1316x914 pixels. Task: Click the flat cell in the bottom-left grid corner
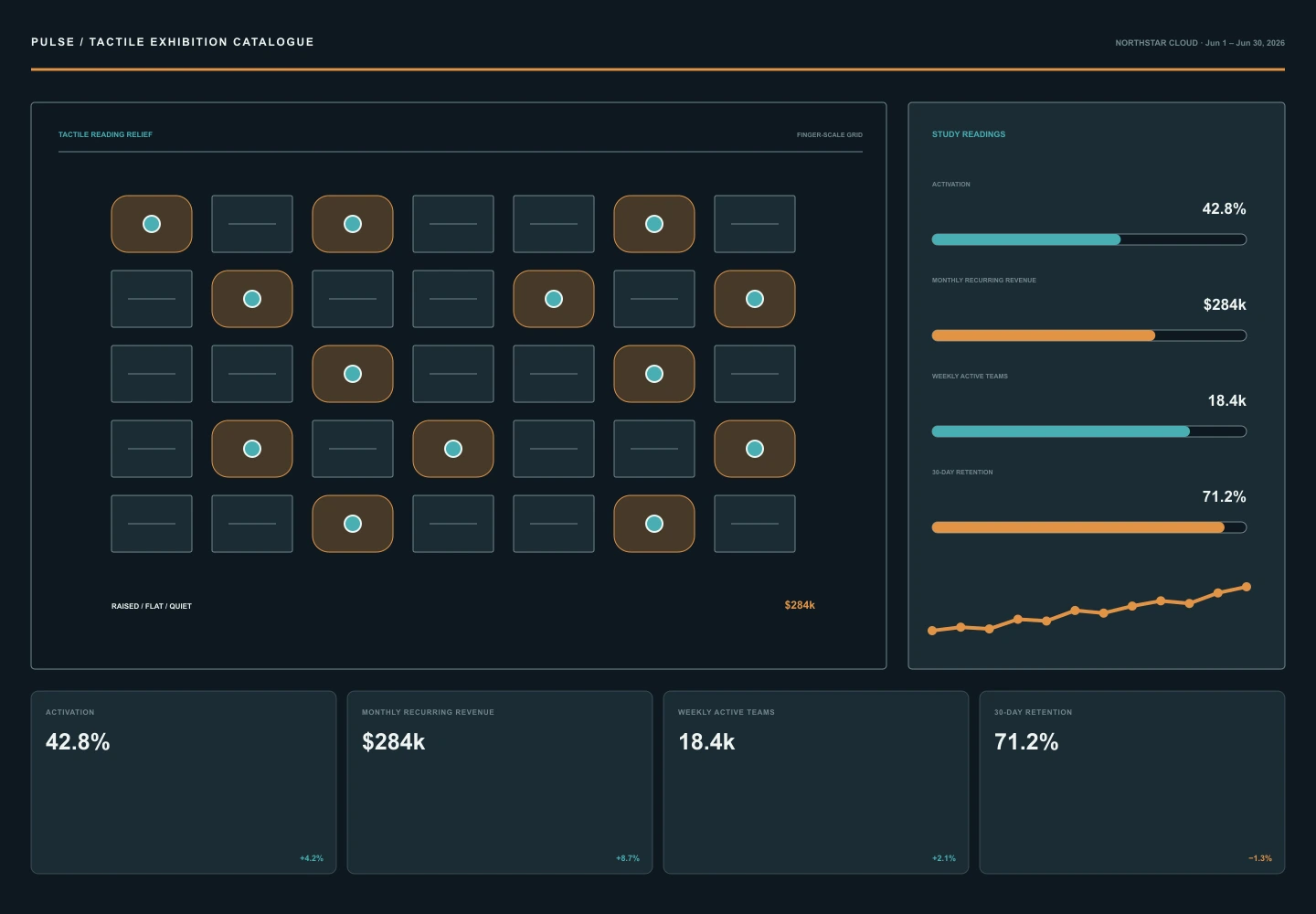click(x=152, y=524)
